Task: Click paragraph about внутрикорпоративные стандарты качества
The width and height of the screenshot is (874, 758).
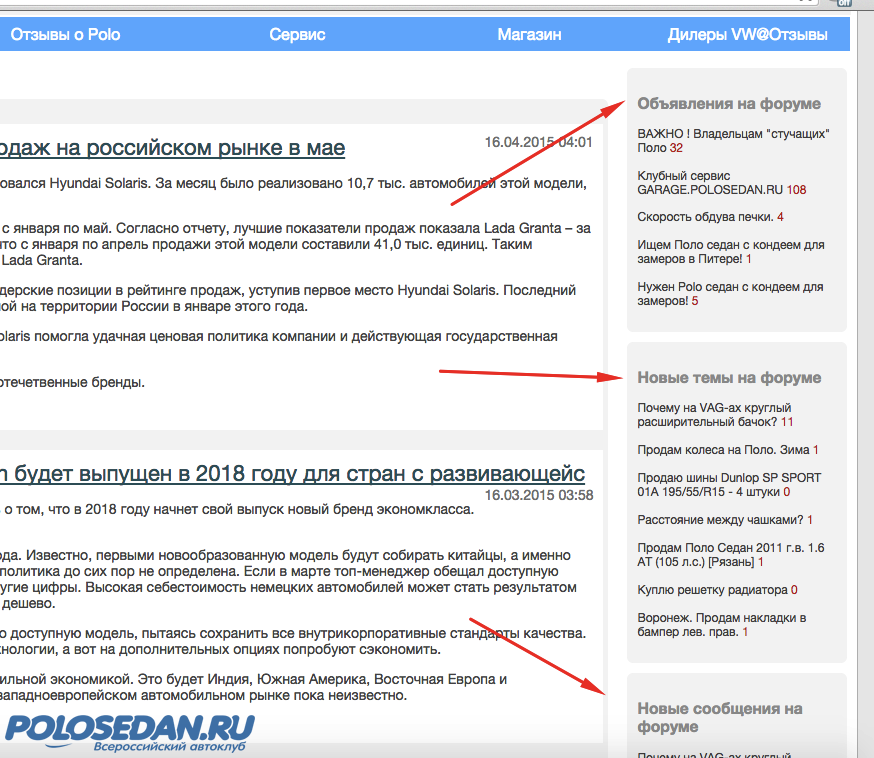Action: tap(293, 642)
